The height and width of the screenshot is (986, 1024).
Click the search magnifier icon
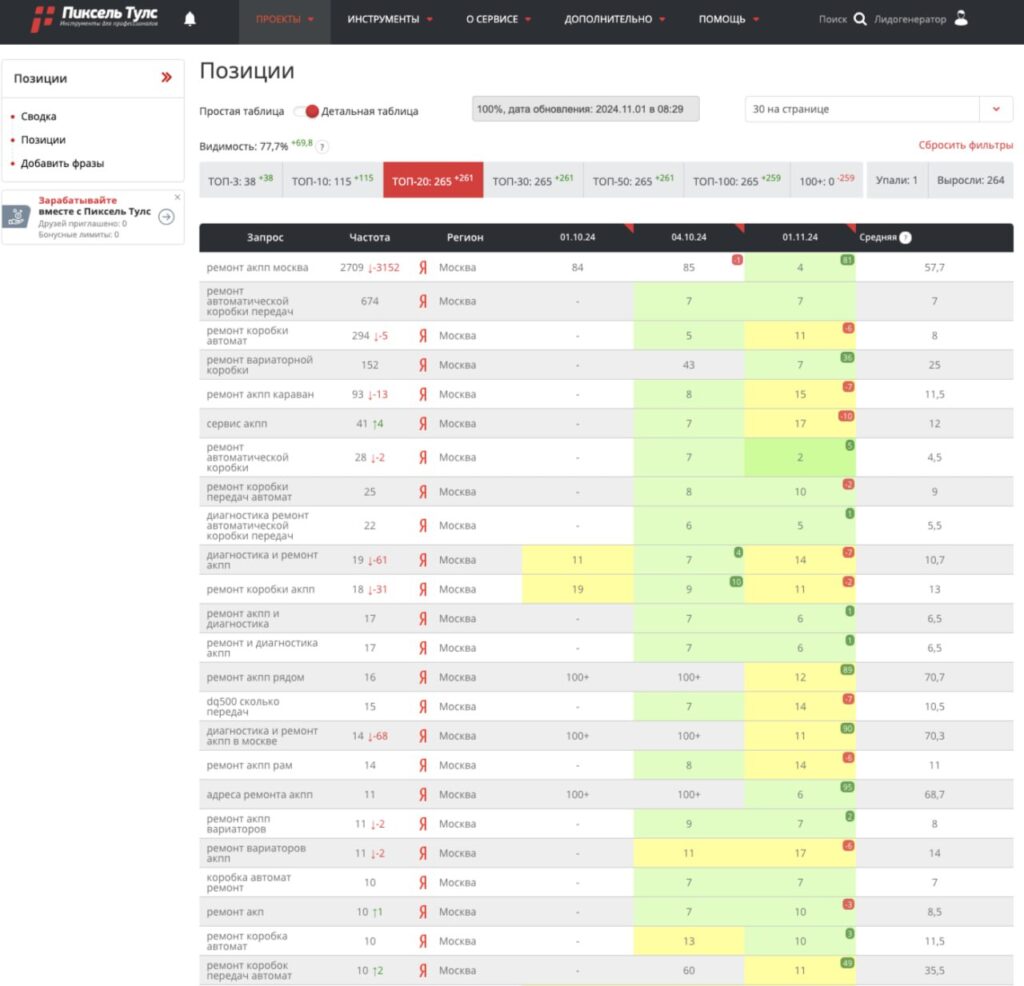tap(860, 19)
